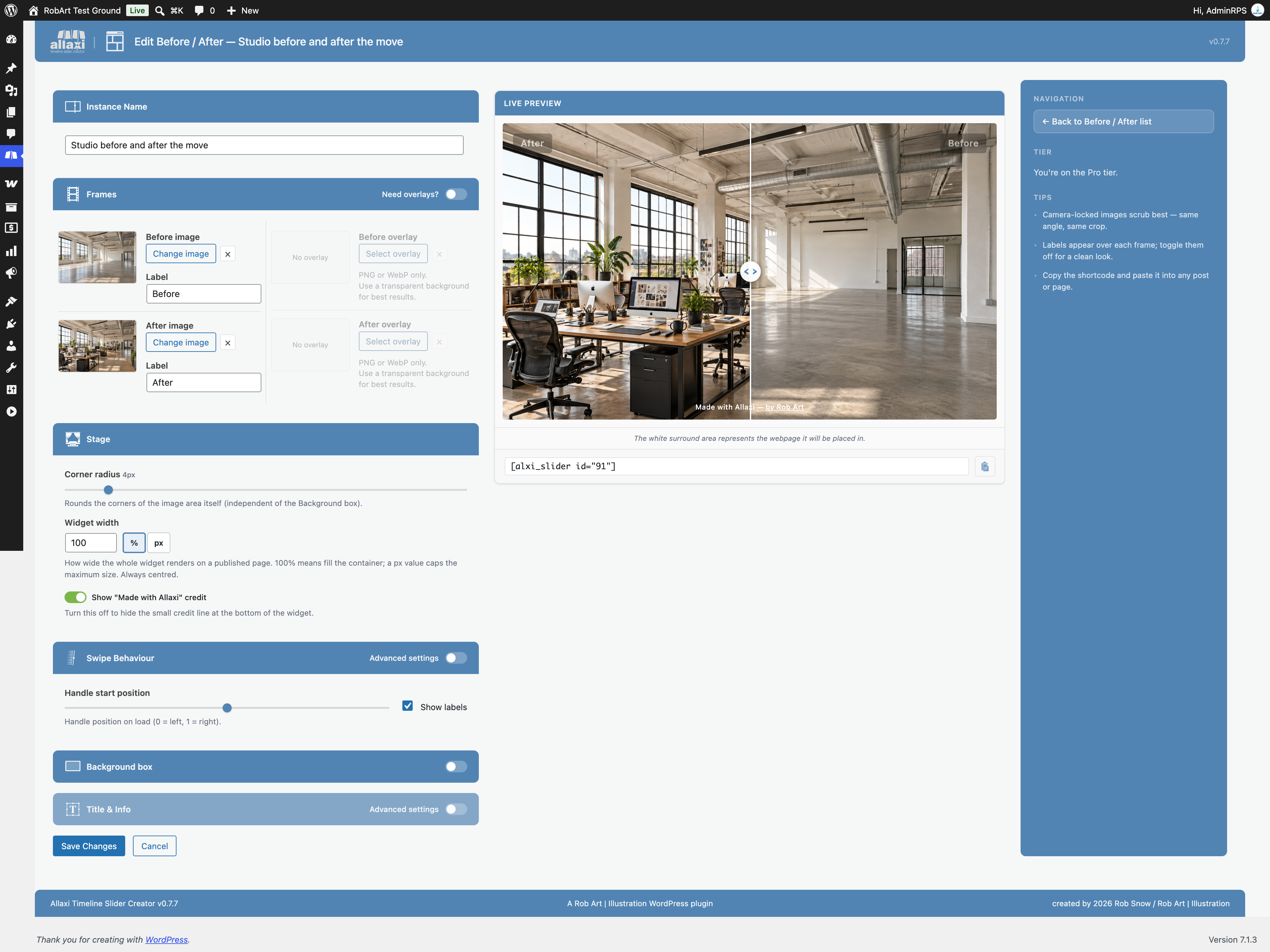The height and width of the screenshot is (952, 1270).
Task: Click the shortcode text field
Action: 737,466
